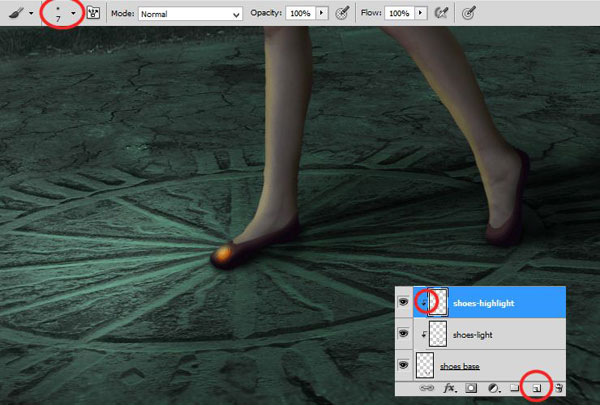The width and height of the screenshot is (600, 405).
Task: Create a new group folder icon
Action: [515, 388]
